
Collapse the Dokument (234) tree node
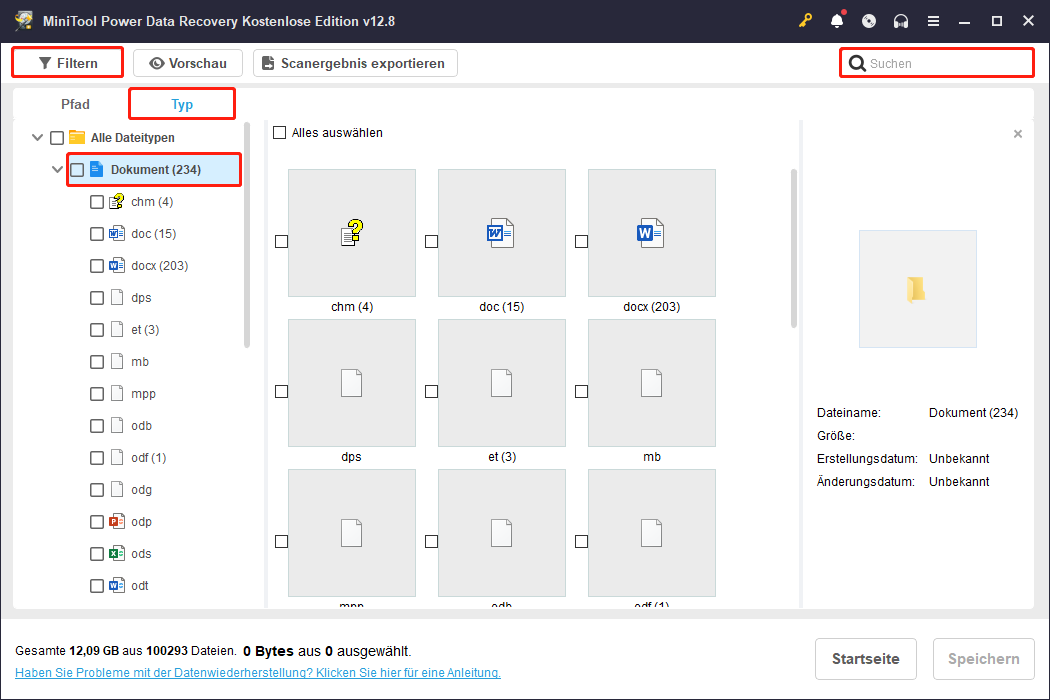click(58, 169)
